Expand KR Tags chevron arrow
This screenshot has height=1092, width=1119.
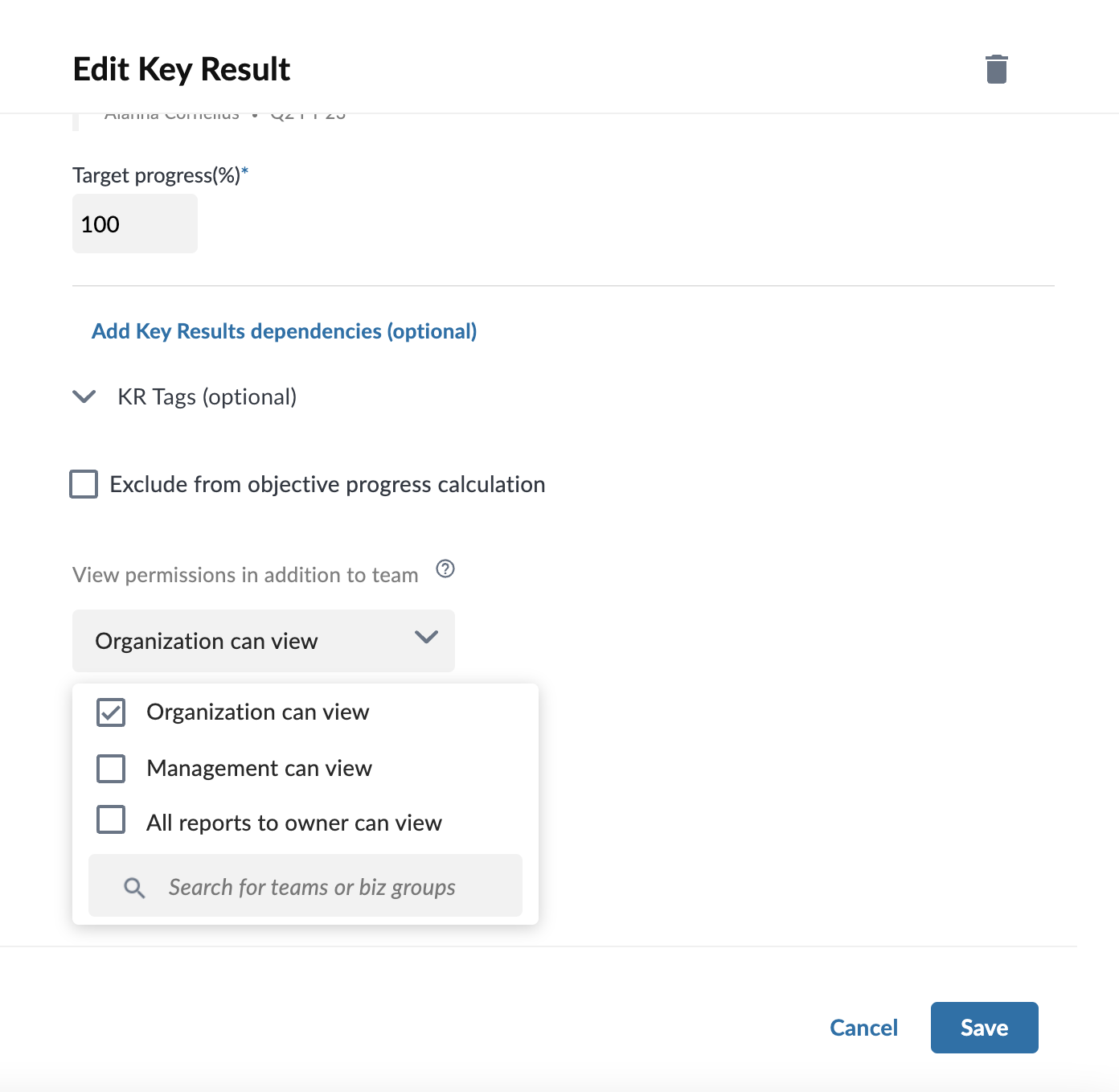pyautogui.click(x=84, y=396)
